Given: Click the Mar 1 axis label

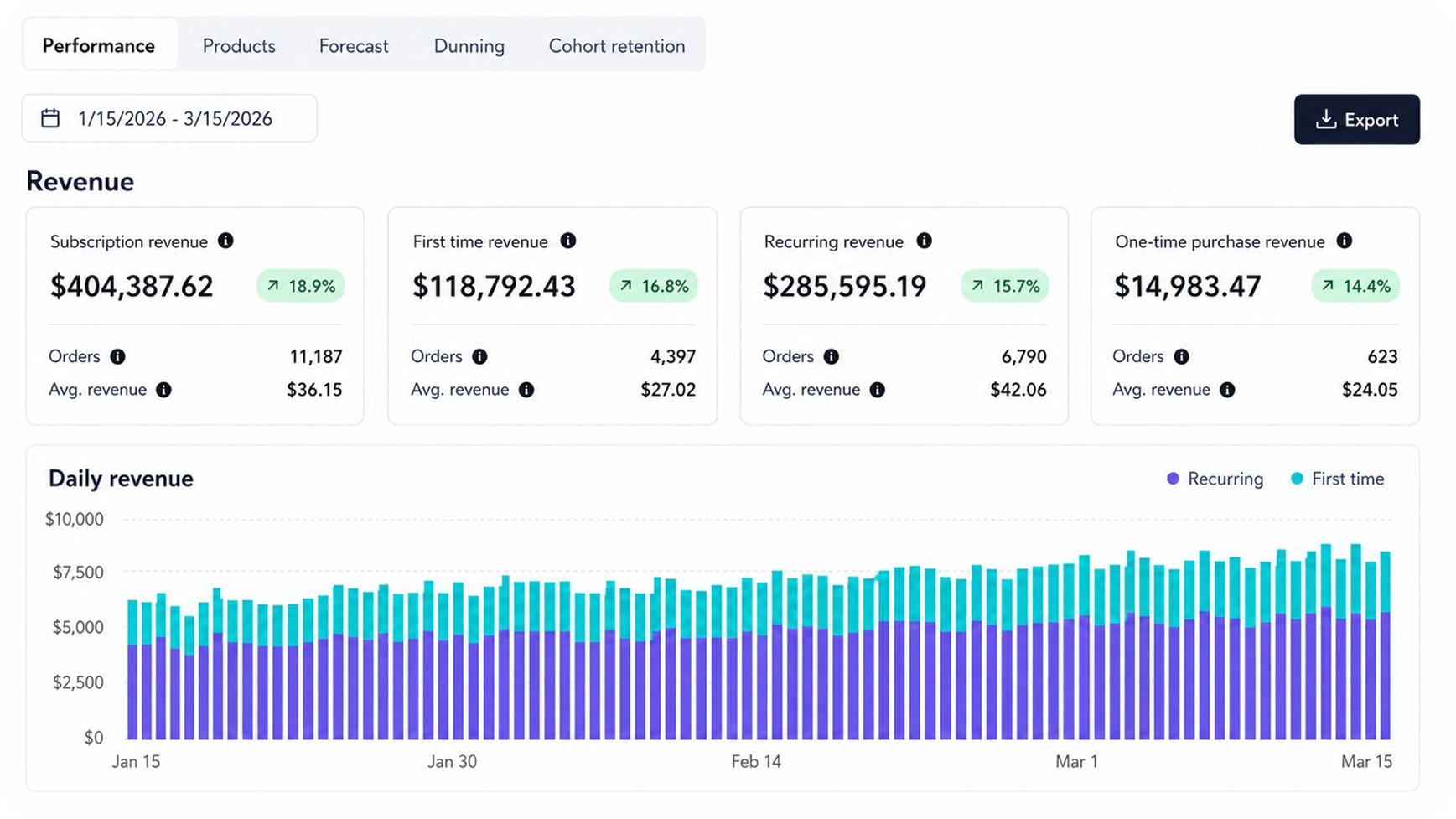Looking at the screenshot, I should [1076, 761].
